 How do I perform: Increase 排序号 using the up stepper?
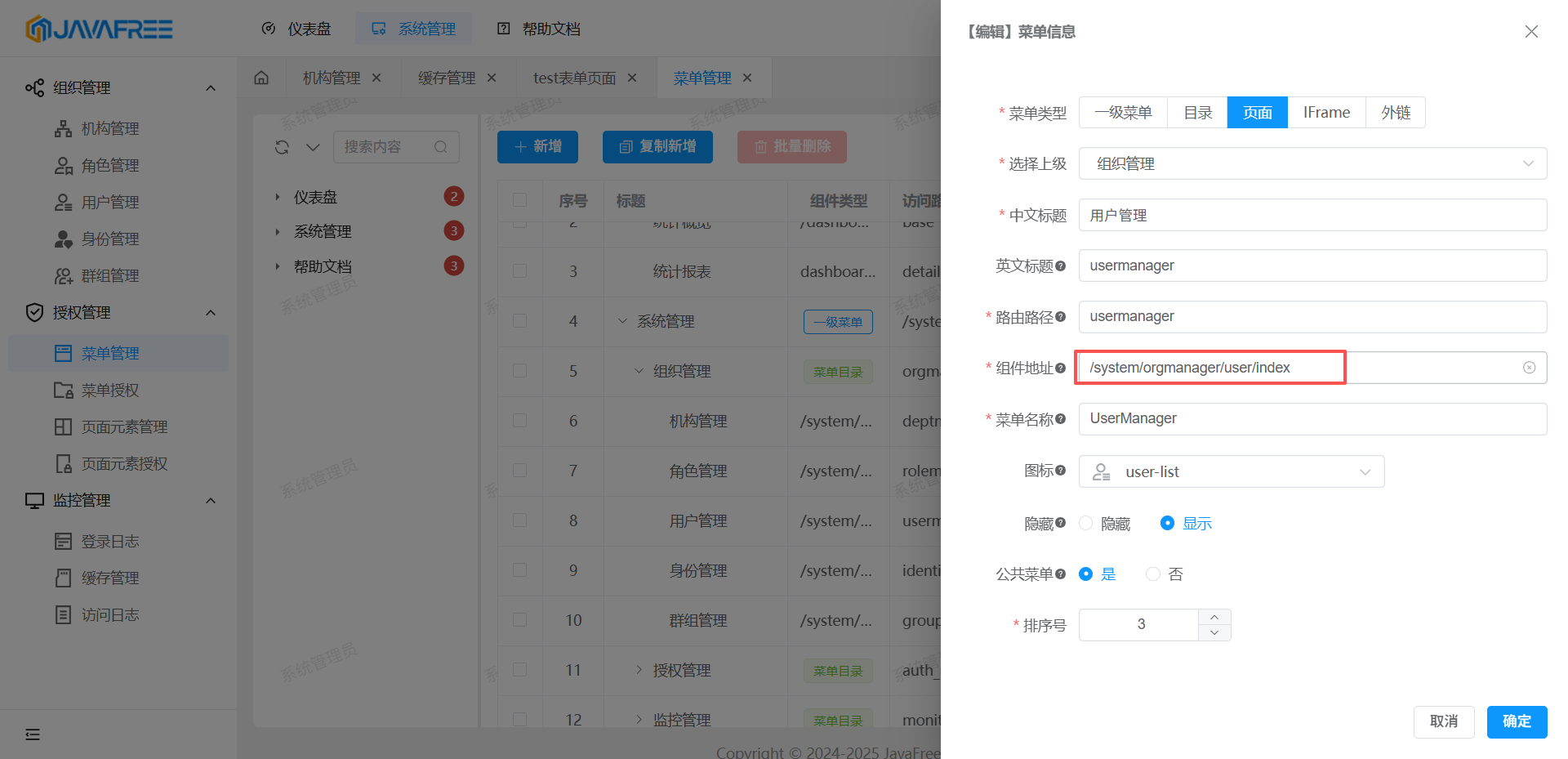[x=1214, y=617]
